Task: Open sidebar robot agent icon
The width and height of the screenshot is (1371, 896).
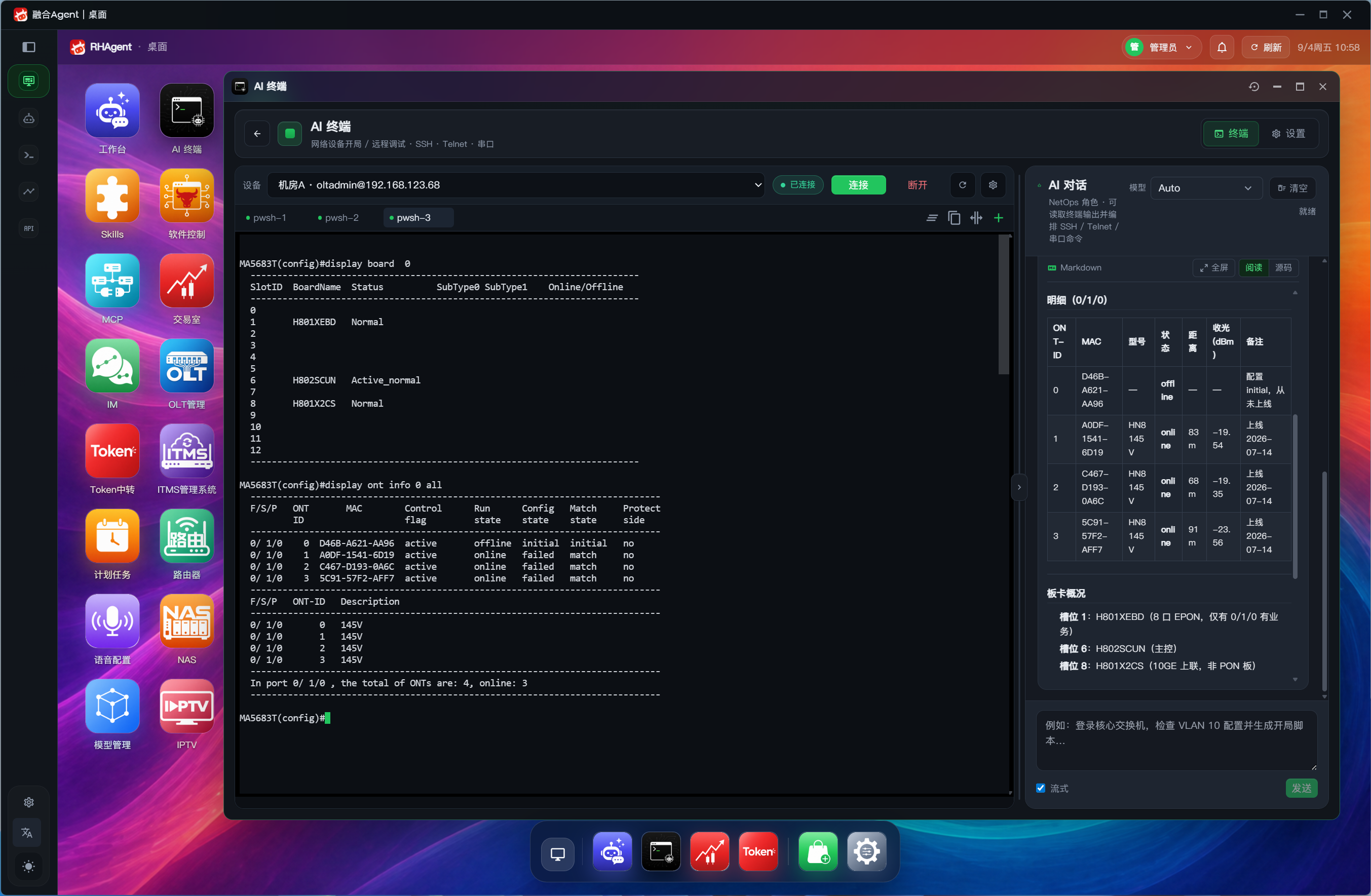Action: pos(28,119)
